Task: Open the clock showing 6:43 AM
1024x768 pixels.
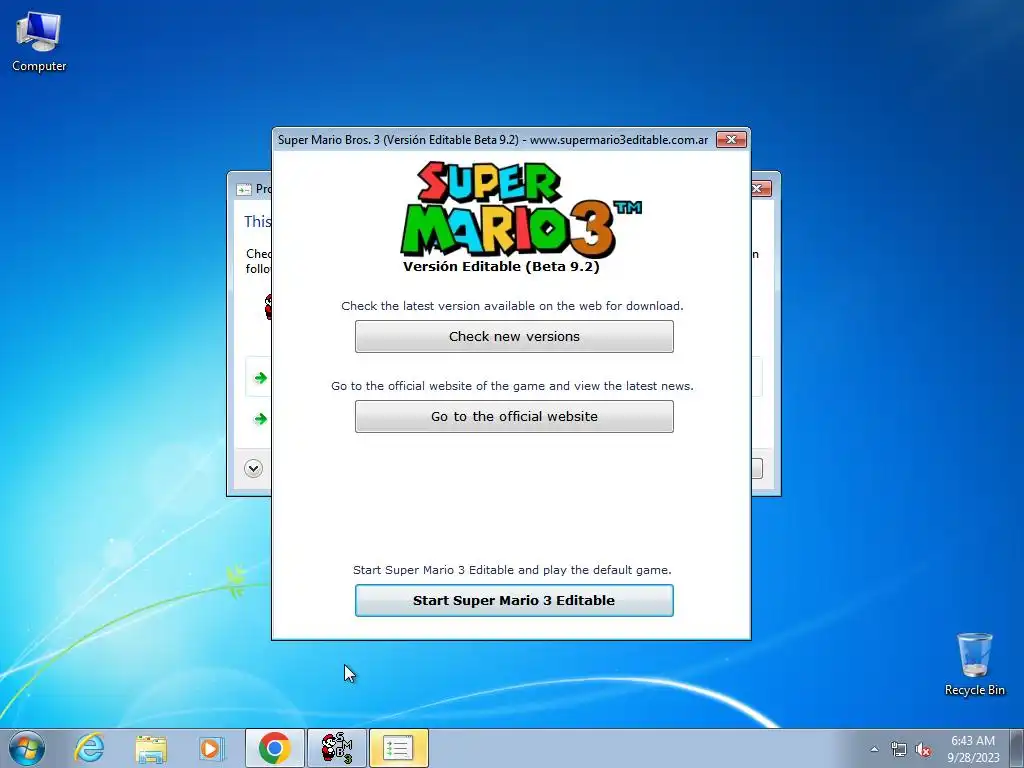Action: pos(973,748)
